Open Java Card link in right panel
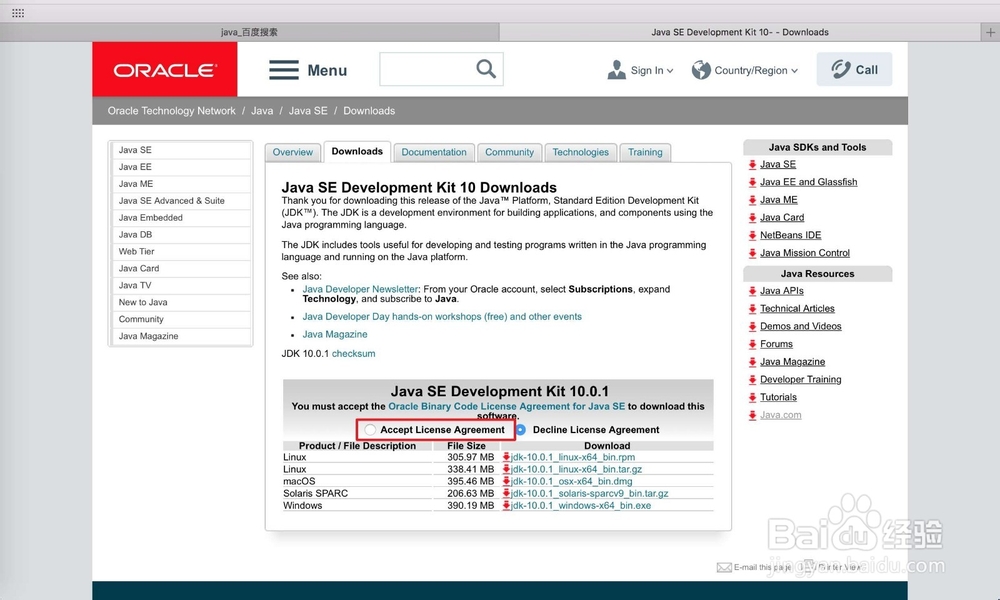 tap(782, 217)
